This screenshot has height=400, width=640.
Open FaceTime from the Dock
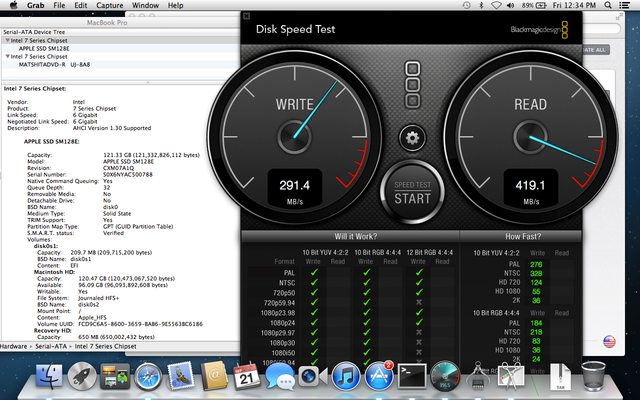pos(313,376)
